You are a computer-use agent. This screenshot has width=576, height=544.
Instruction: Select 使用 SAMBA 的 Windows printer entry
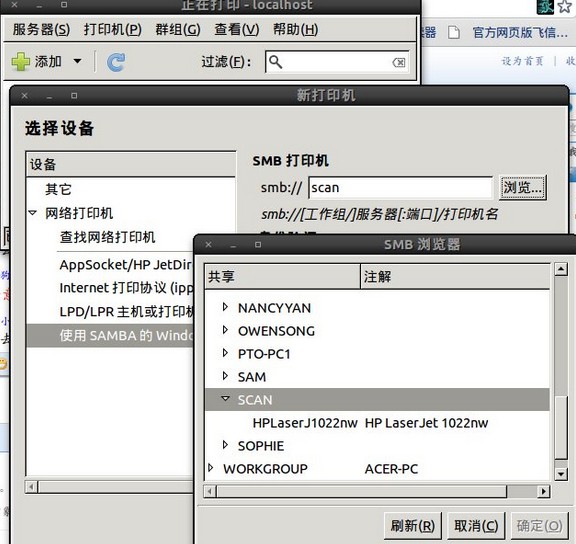coord(109,335)
